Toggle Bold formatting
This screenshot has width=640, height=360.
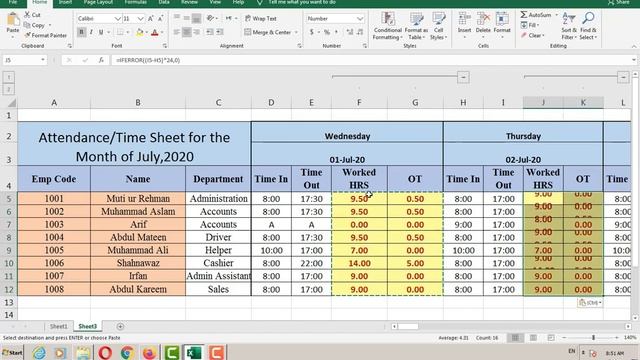click(x=81, y=32)
